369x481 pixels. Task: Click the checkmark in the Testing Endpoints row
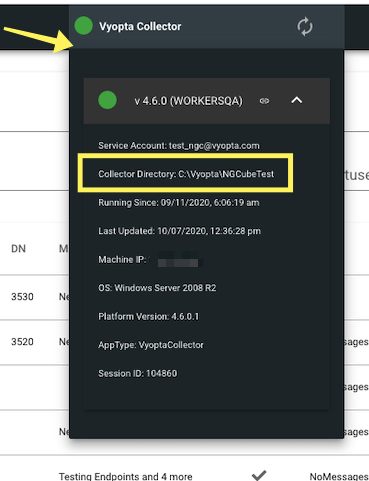click(259, 475)
